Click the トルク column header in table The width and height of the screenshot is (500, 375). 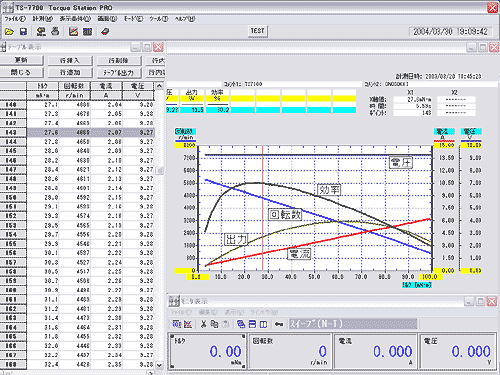pos(42,86)
